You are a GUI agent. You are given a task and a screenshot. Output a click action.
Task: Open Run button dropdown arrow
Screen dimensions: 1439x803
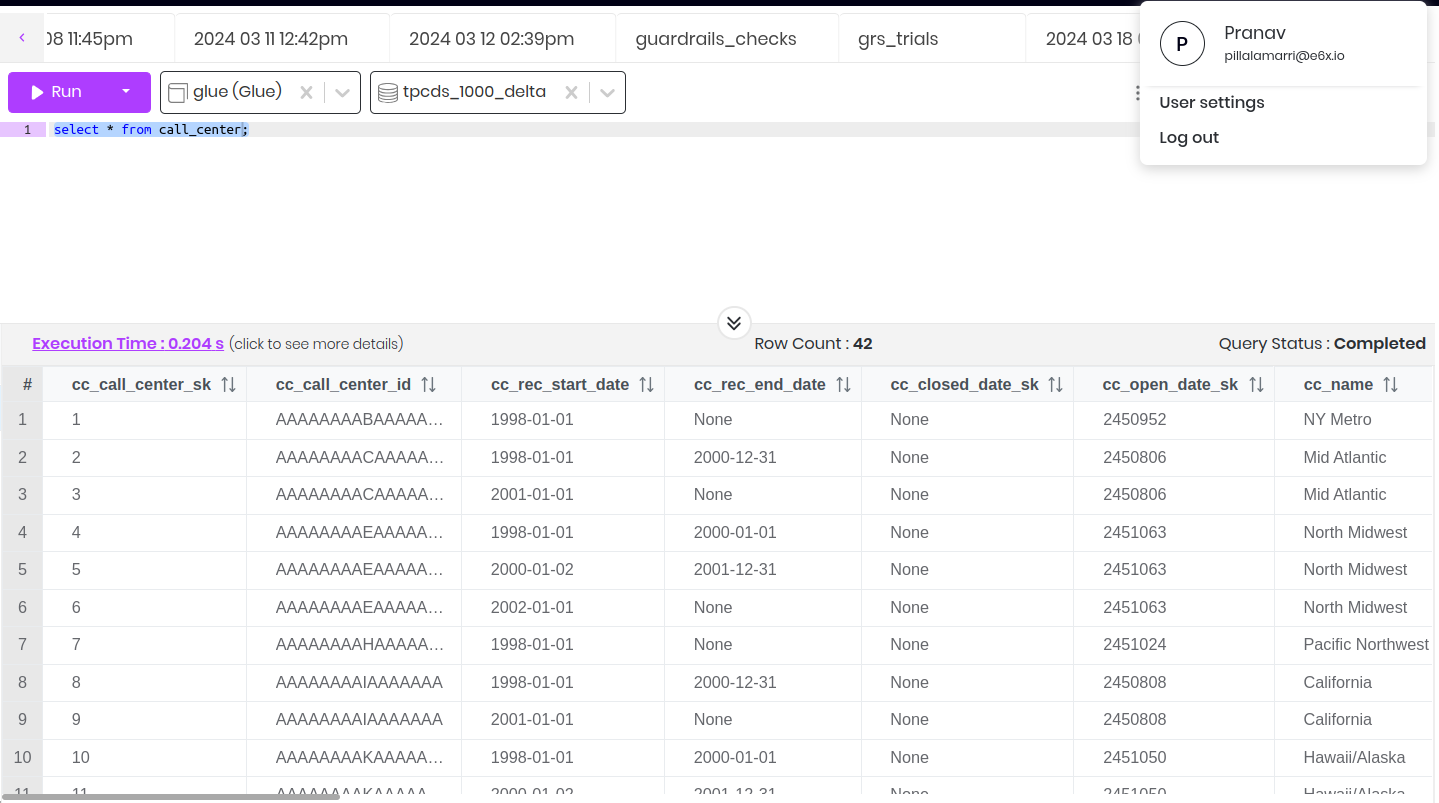tap(126, 92)
